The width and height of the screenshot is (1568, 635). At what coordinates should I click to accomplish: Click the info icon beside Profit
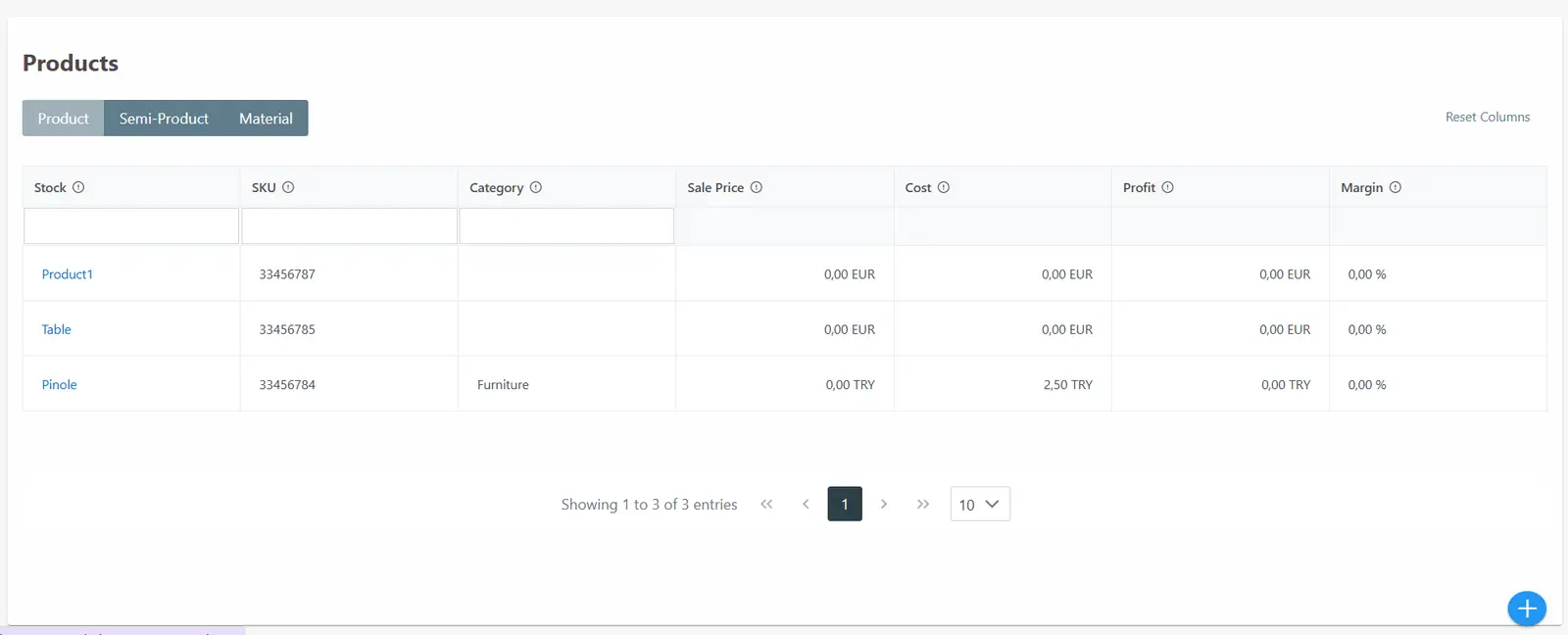(1168, 187)
